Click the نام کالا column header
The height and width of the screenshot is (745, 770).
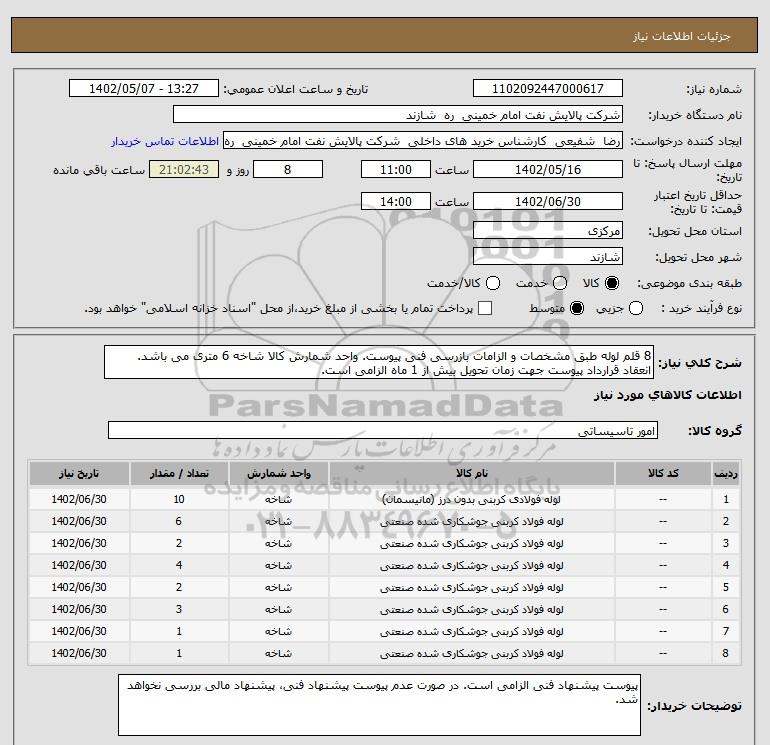point(471,473)
